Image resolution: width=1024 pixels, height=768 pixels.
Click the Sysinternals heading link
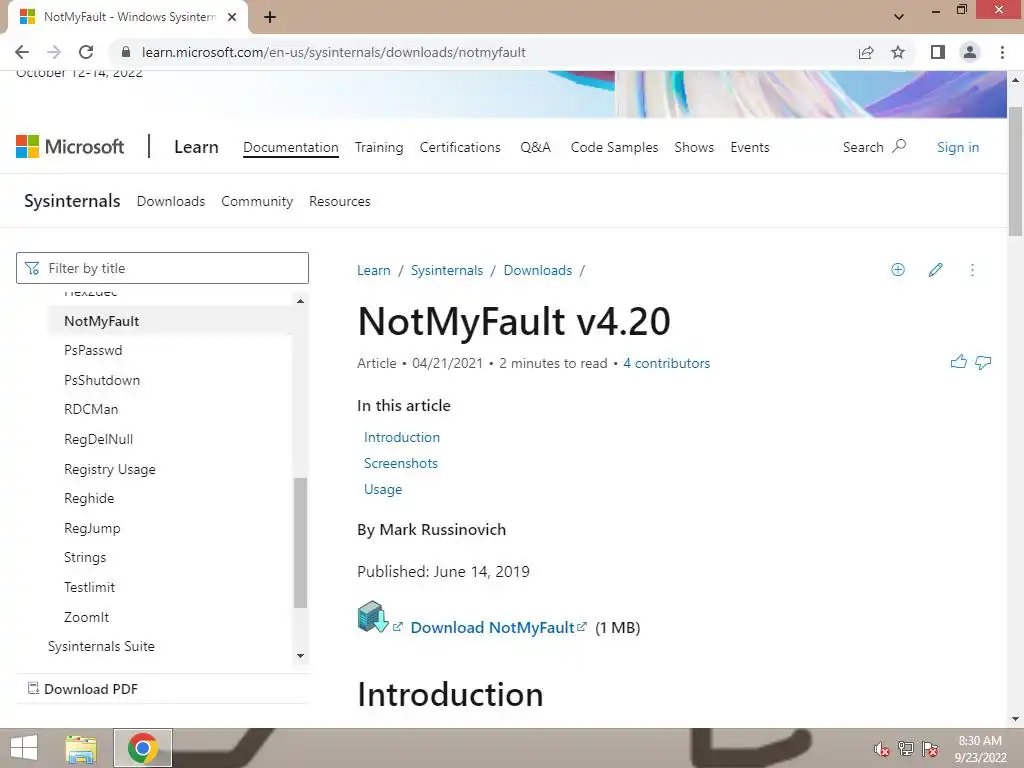[x=72, y=201]
